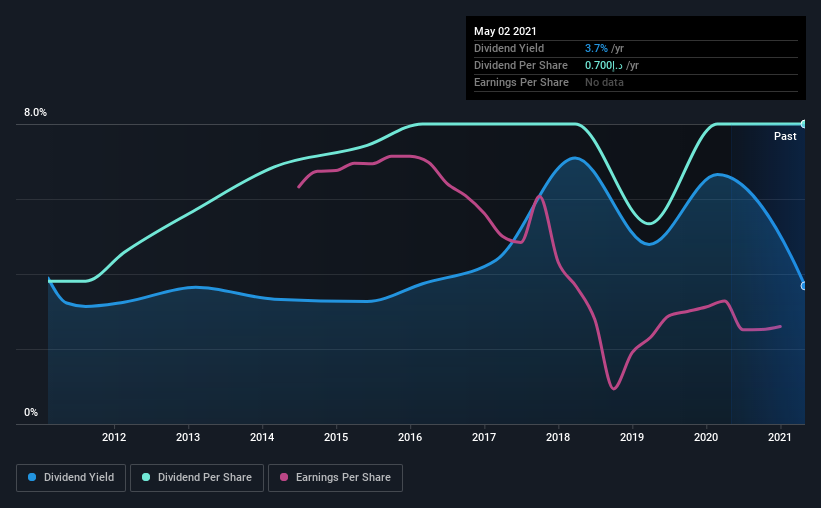The height and width of the screenshot is (508, 821).
Task: Click the 2017 x-axis label
Action: point(484,437)
